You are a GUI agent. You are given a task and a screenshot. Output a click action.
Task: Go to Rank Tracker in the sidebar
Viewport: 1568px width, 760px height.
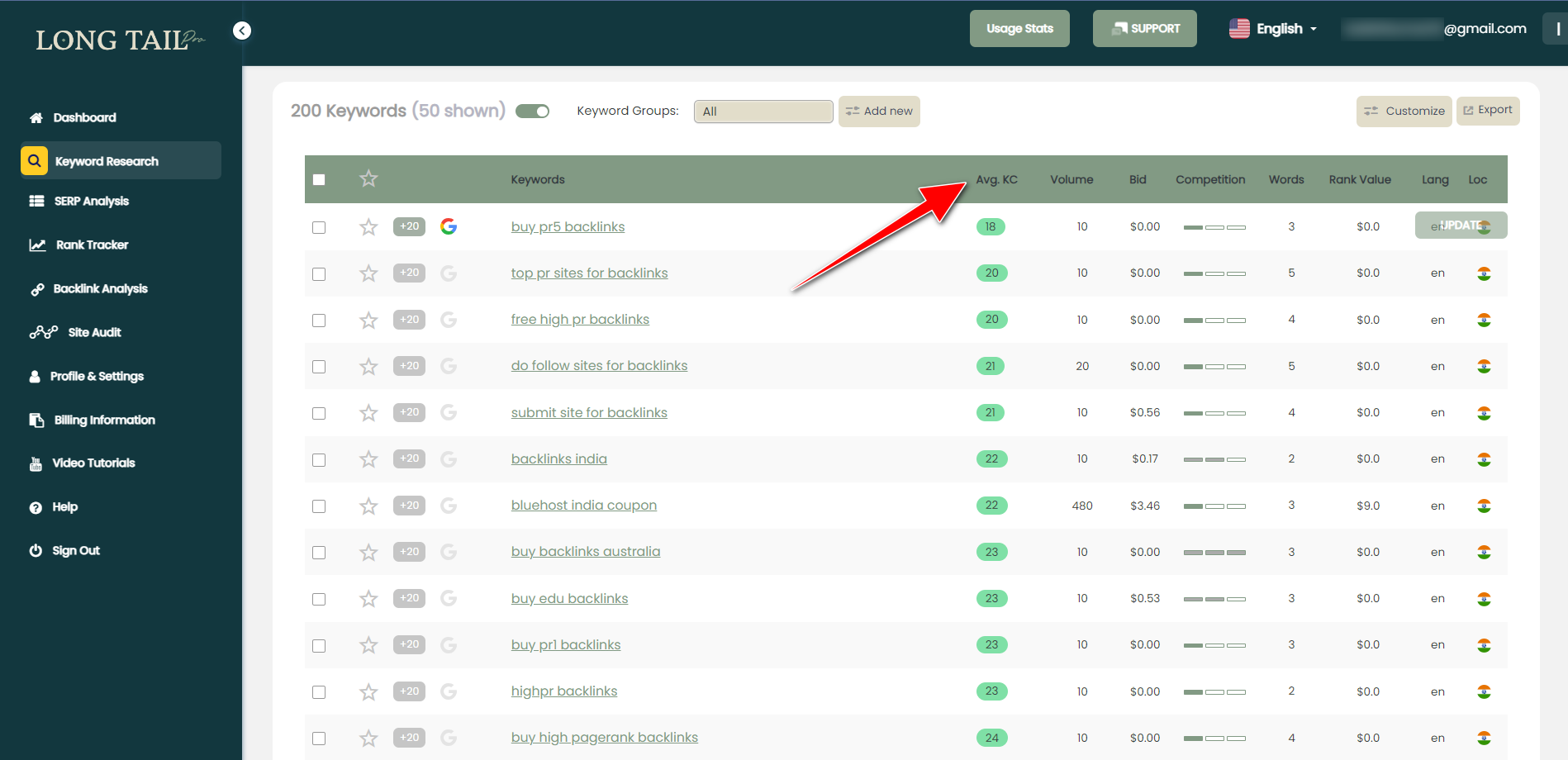click(92, 245)
